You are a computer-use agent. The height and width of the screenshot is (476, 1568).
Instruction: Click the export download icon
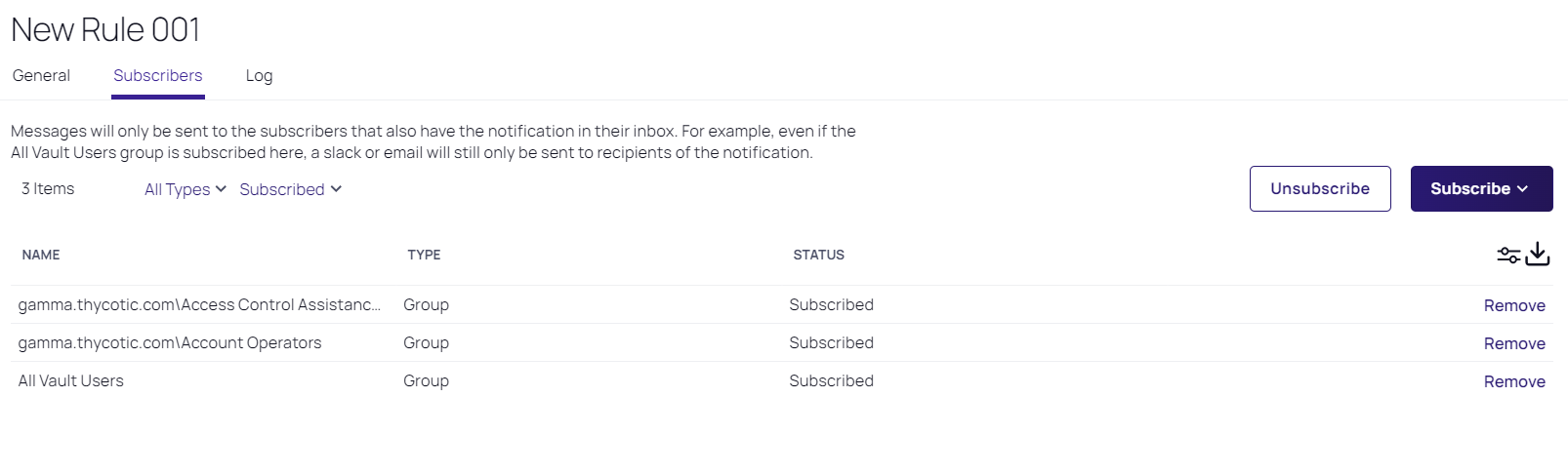pyautogui.click(x=1538, y=255)
